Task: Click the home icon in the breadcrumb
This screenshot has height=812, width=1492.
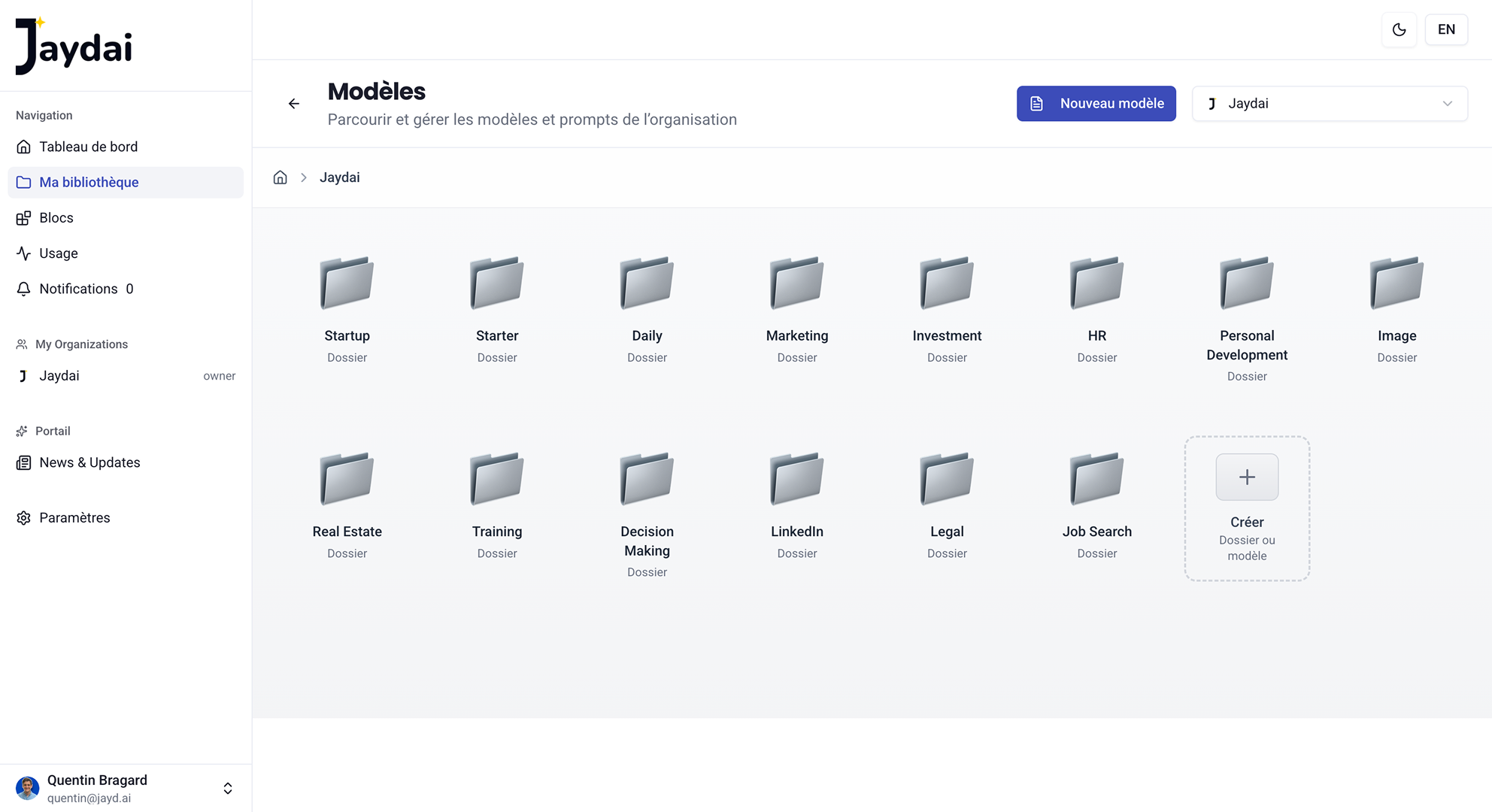Action: [280, 177]
